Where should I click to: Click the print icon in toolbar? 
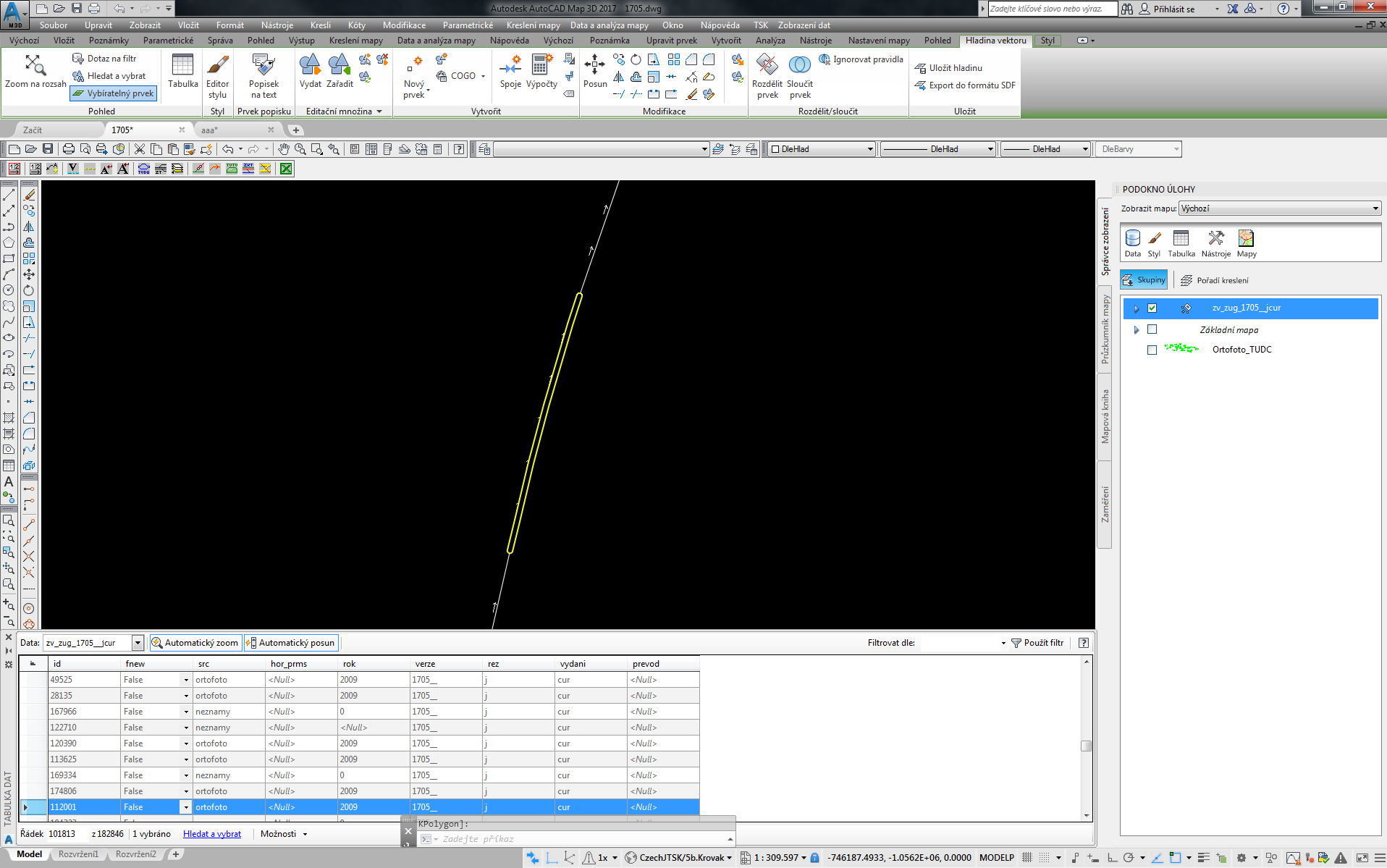click(69, 149)
